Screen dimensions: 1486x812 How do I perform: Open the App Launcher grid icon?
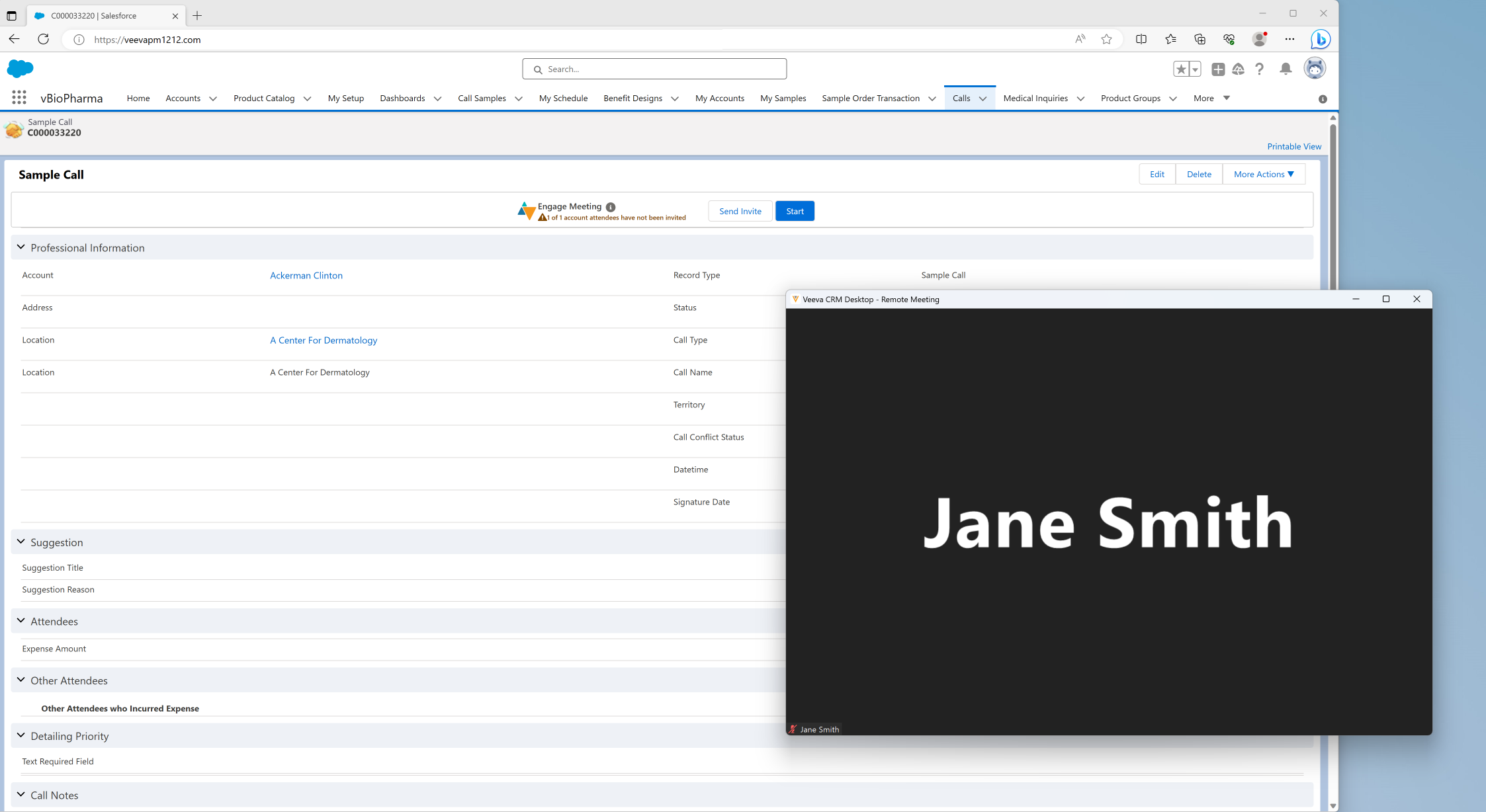tap(19, 98)
